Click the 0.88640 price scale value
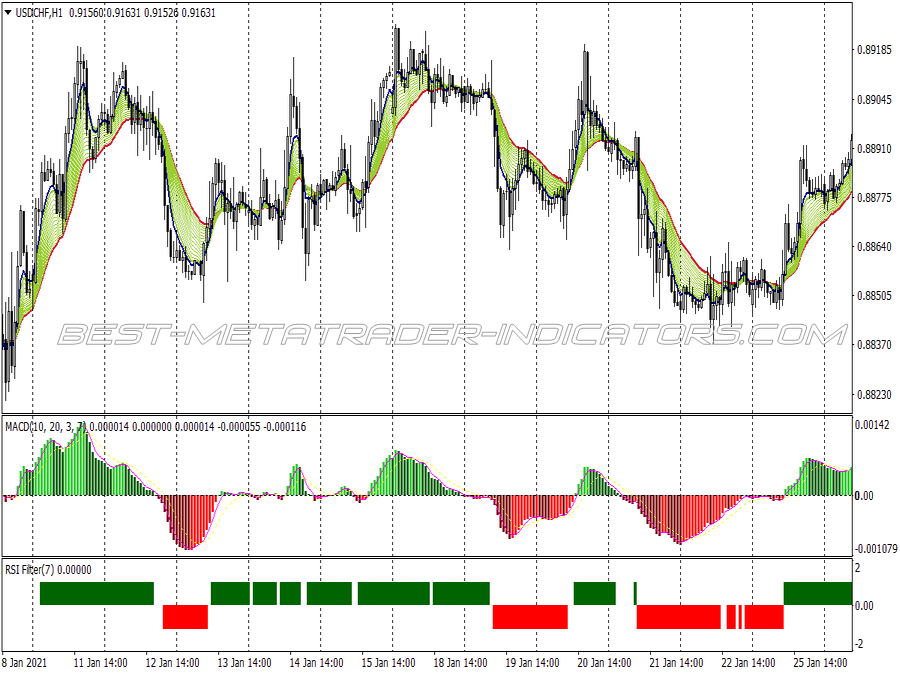 (x=874, y=247)
